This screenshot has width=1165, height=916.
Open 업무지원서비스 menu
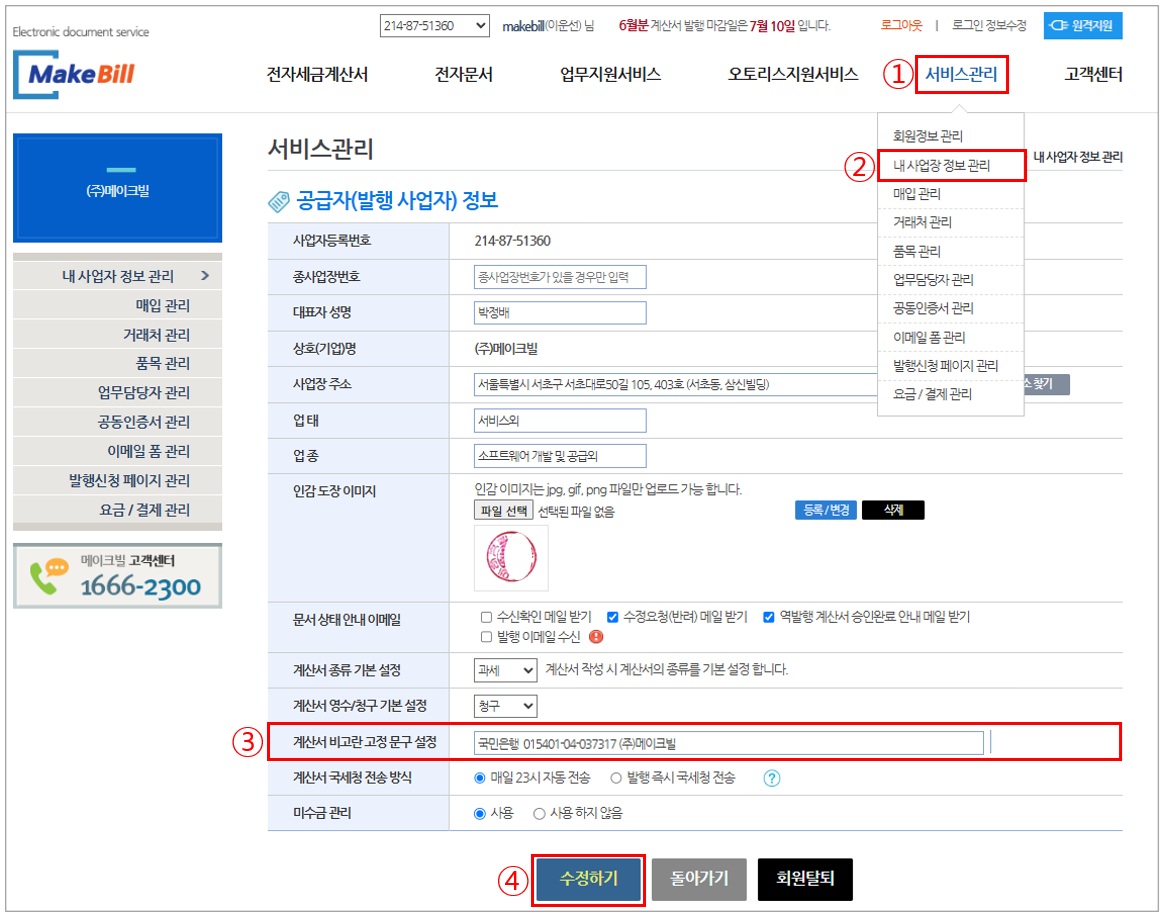[610, 74]
